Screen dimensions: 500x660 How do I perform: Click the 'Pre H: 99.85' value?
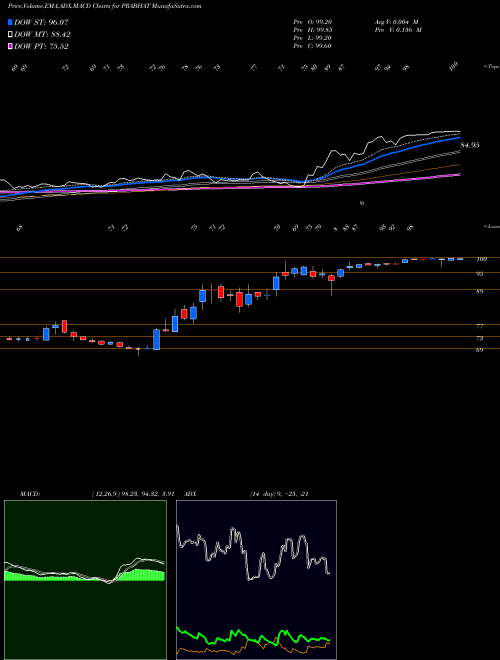tap(313, 30)
